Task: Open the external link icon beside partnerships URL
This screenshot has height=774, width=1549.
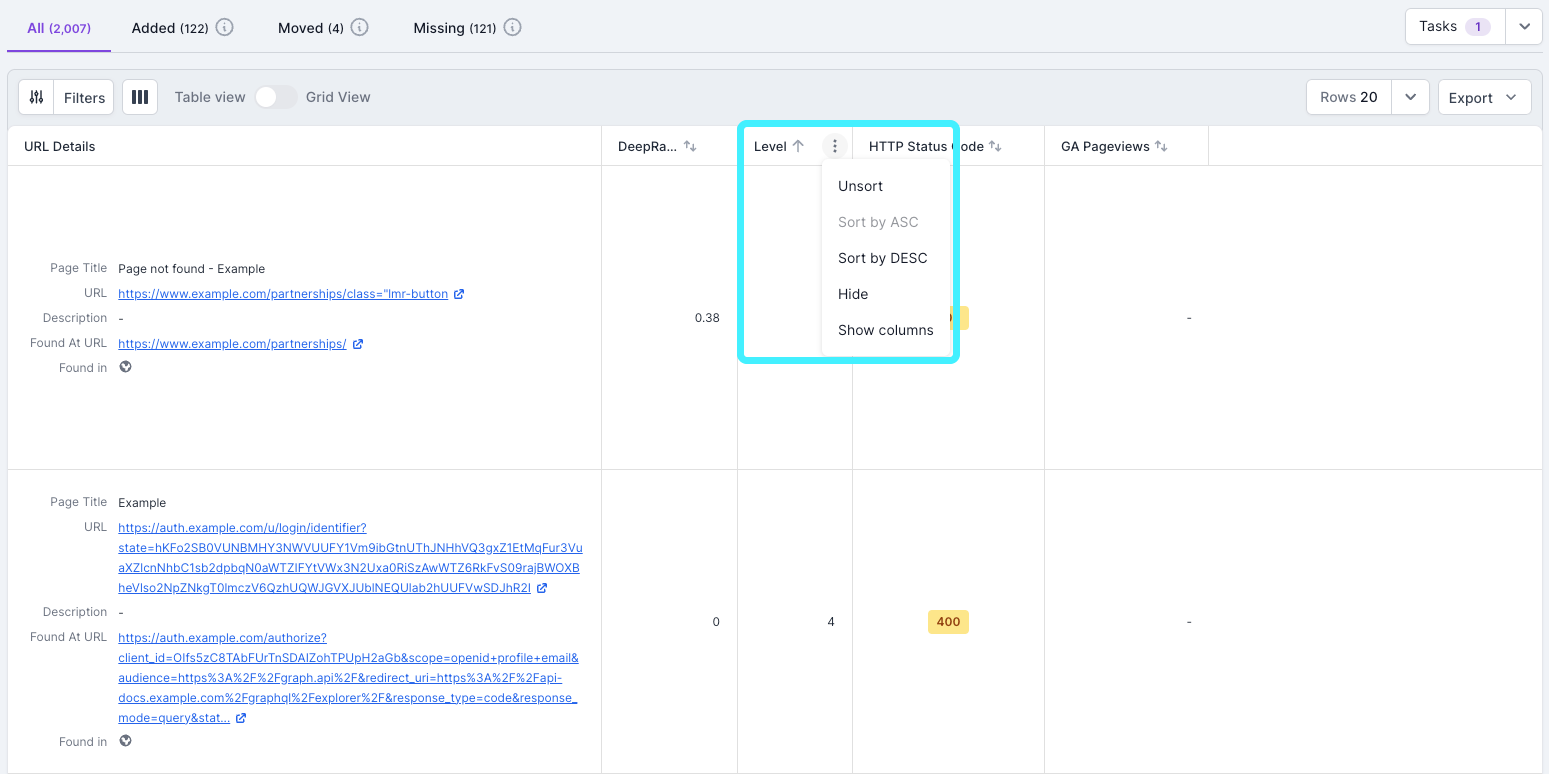Action: coord(459,293)
